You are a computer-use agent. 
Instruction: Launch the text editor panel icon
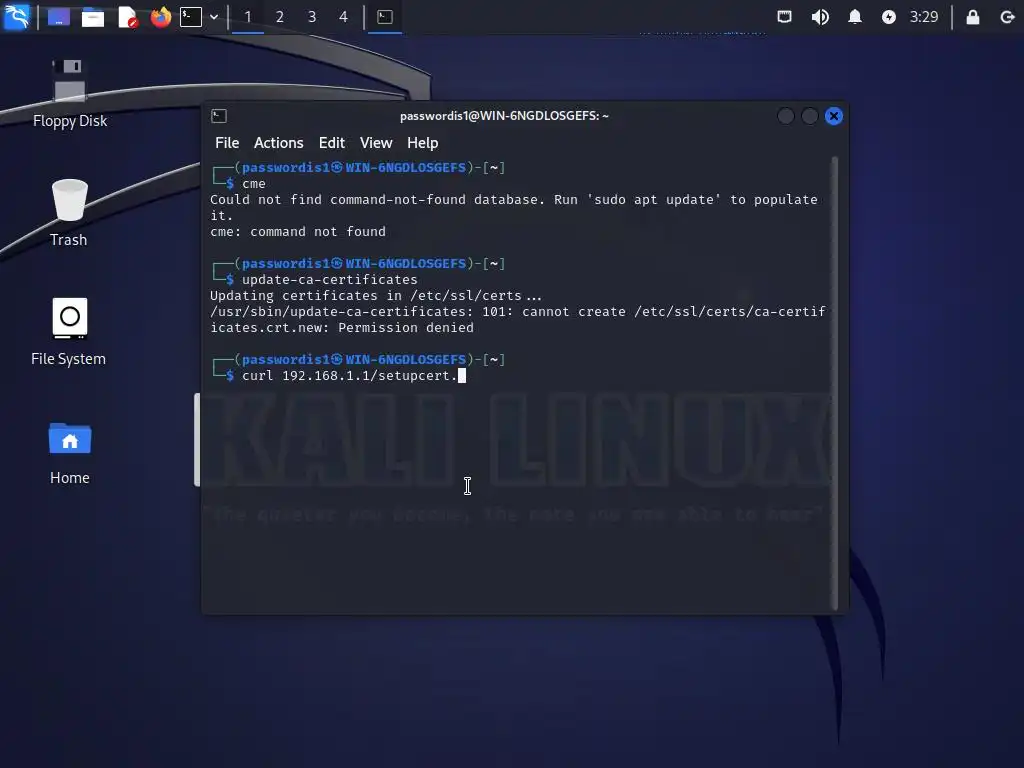(x=127, y=17)
